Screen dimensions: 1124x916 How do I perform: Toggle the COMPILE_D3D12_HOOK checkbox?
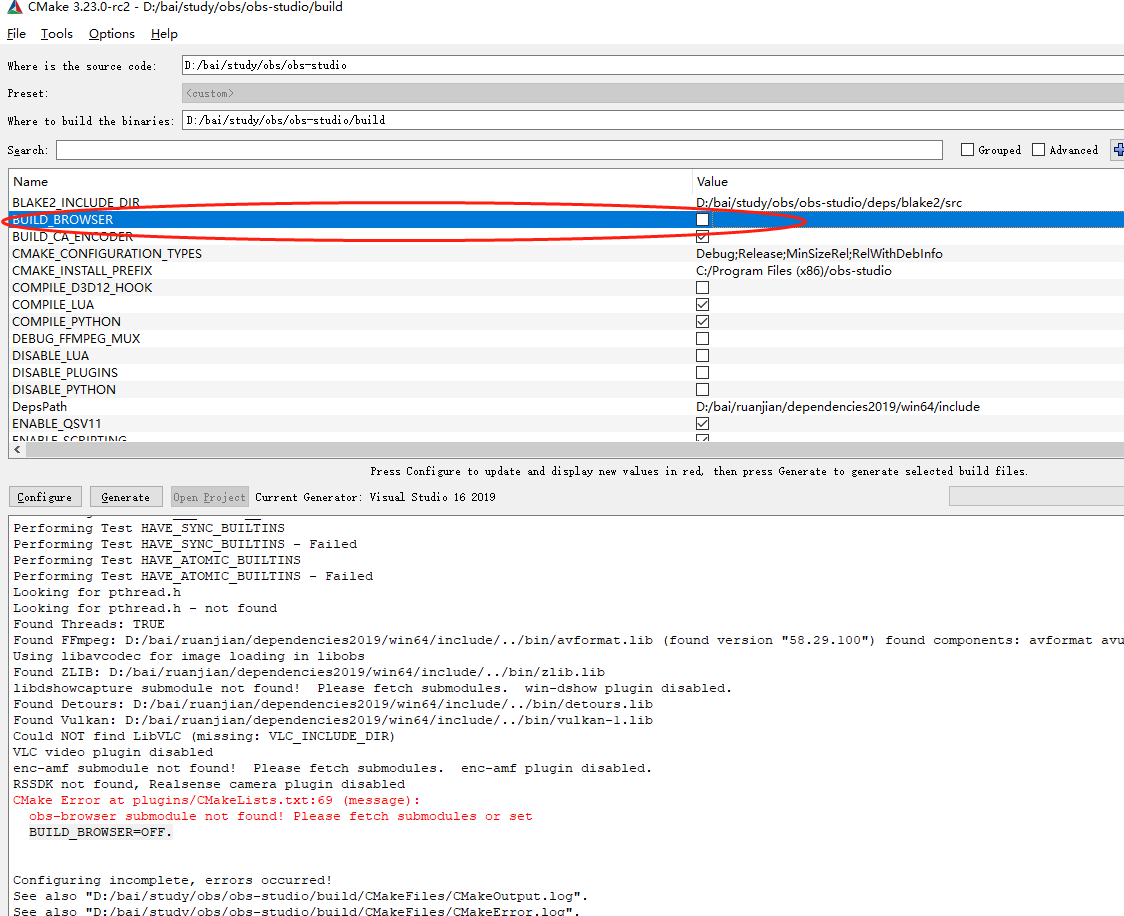tap(702, 287)
